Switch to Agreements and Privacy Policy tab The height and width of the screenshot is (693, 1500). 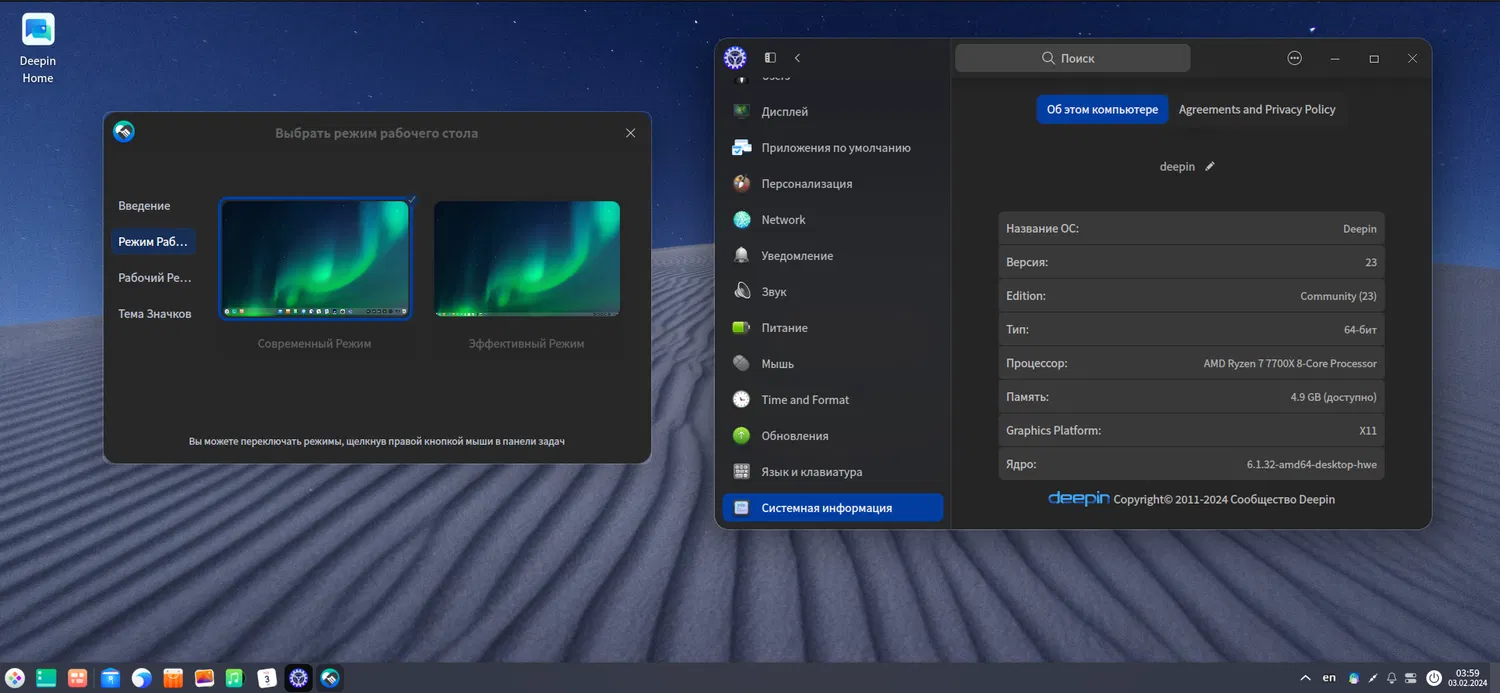point(1257,110)
